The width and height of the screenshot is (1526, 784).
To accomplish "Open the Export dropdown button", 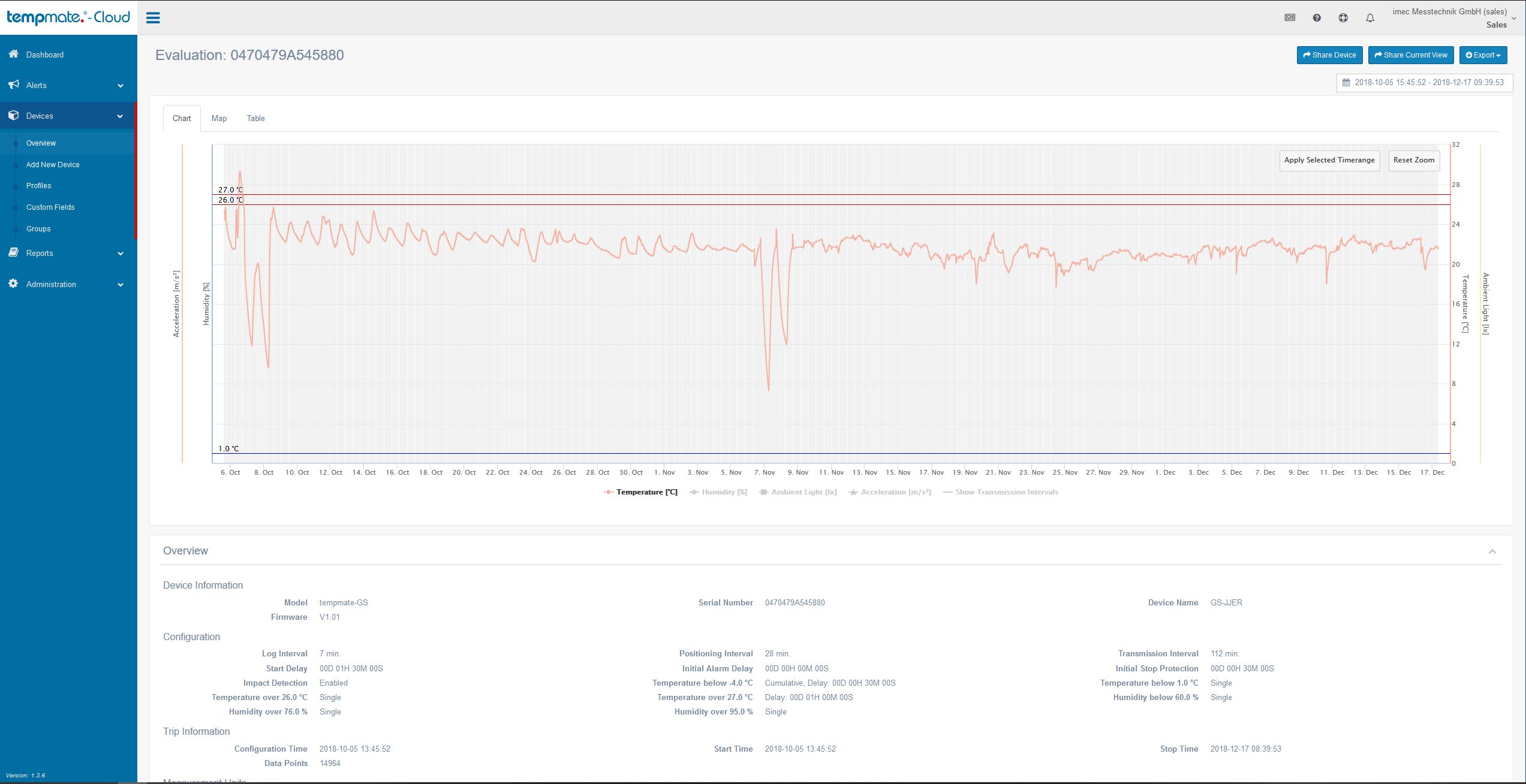I will (1483, 55).
